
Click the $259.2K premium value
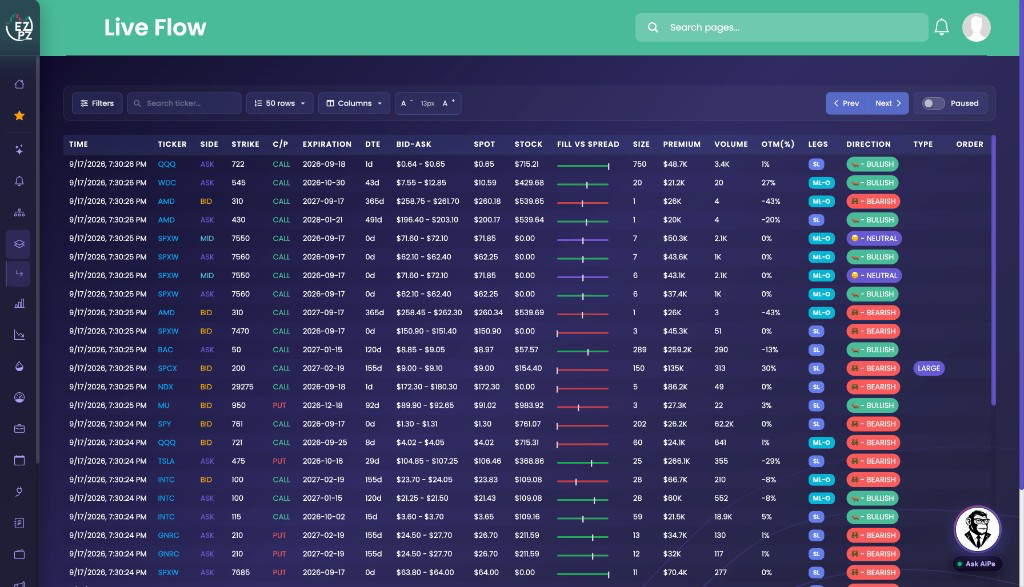click(x=677, y=350)
